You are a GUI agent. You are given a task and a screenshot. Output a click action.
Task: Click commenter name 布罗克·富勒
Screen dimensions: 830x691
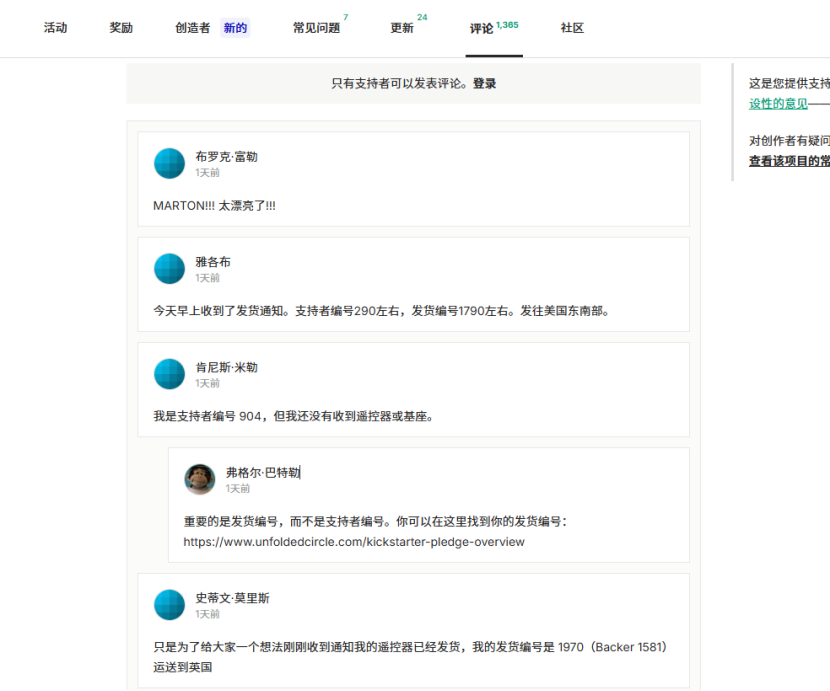coord(227,157)
